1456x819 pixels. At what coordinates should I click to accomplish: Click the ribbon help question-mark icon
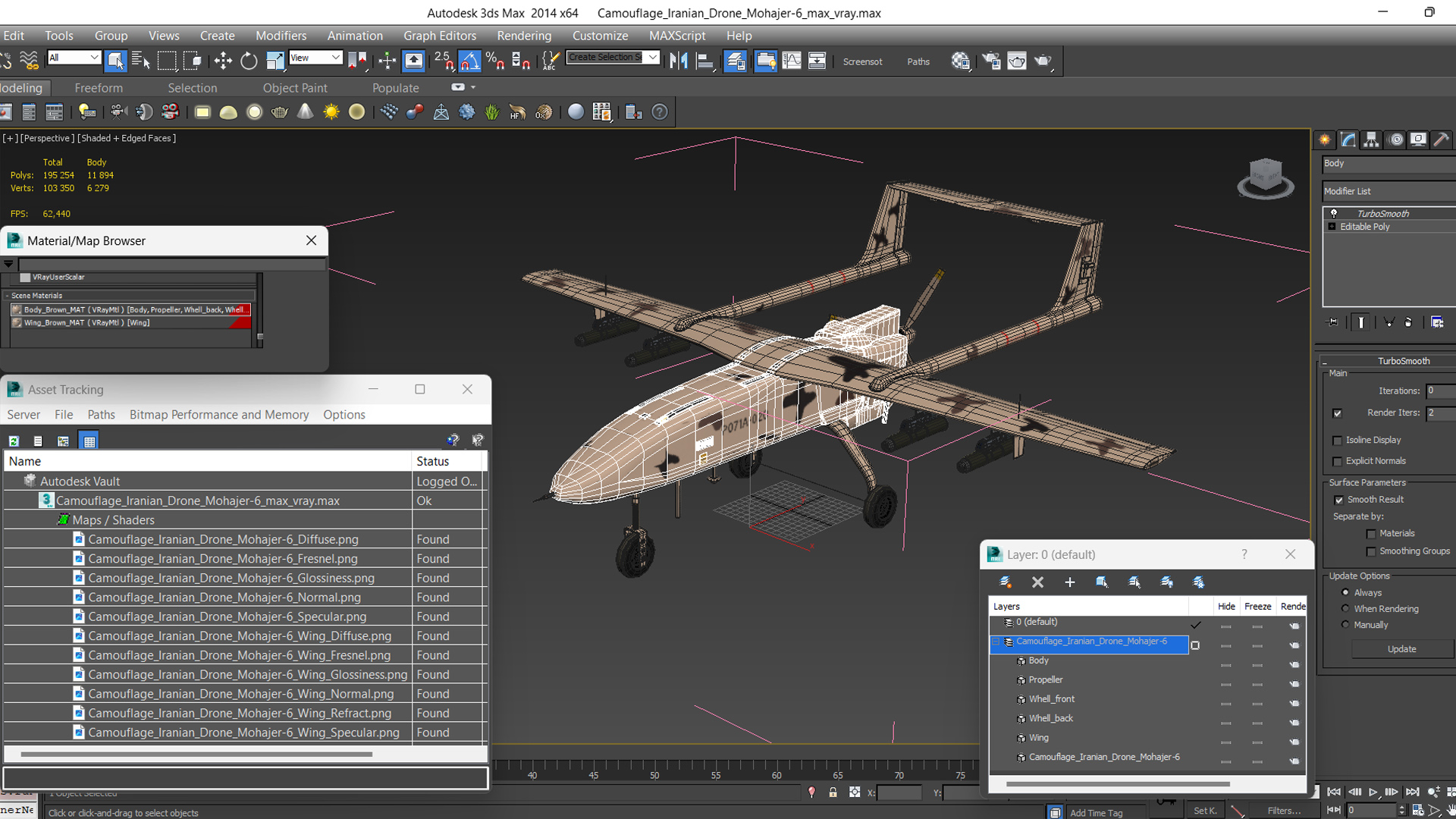click(660, 112)
